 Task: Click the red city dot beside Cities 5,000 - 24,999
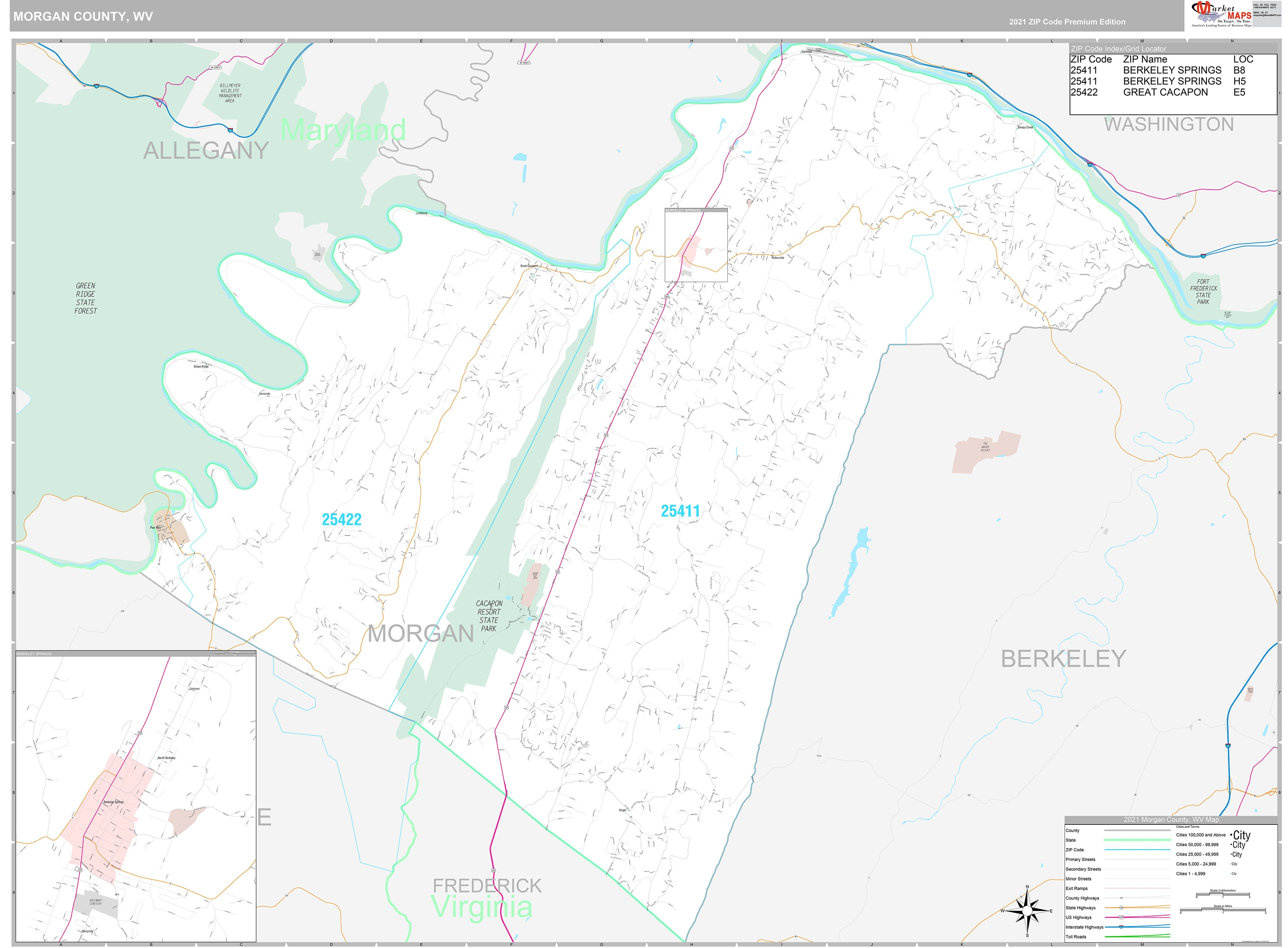click(x=1231, y=864)
